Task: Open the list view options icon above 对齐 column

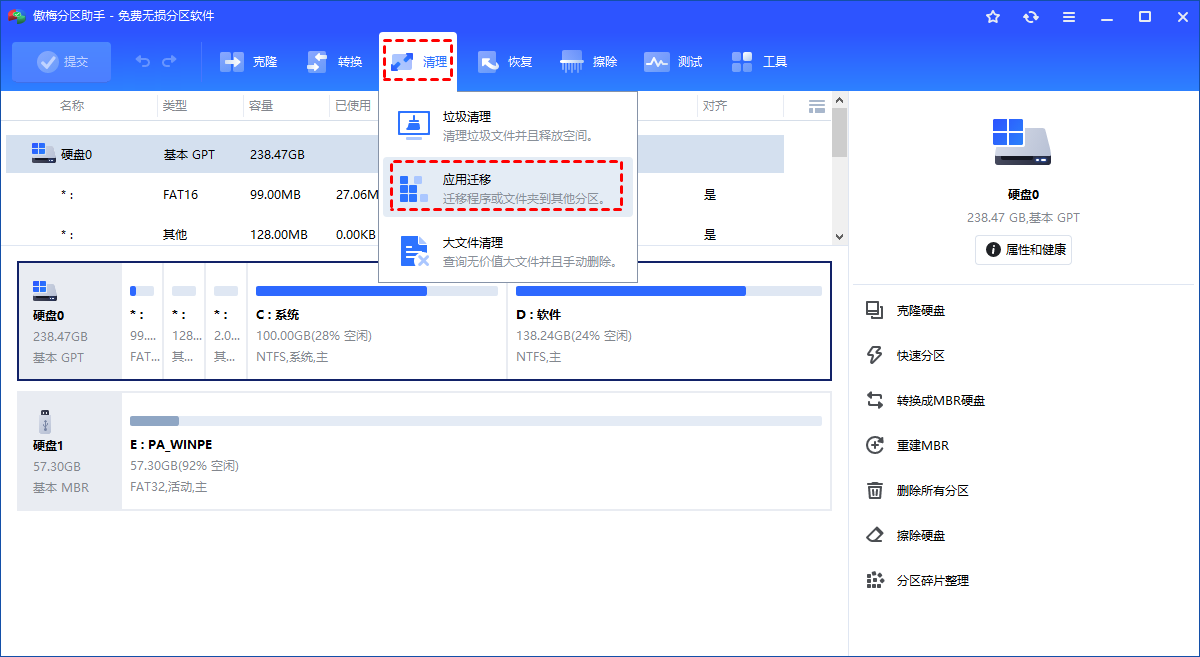Action: [x=816, y=105]
